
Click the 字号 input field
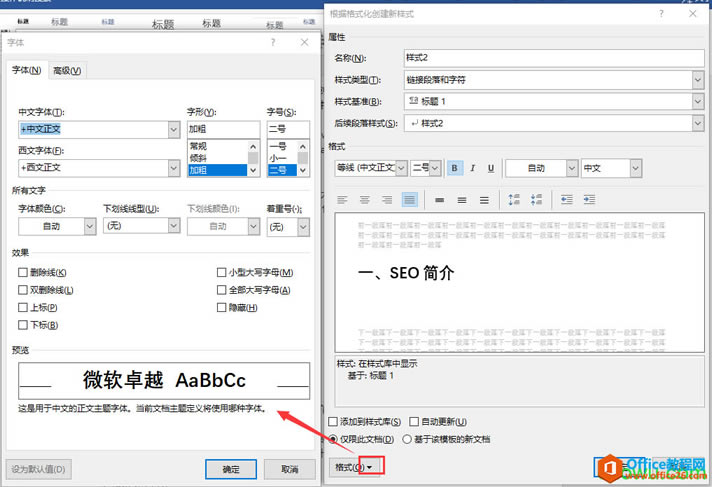pos(288,129)
